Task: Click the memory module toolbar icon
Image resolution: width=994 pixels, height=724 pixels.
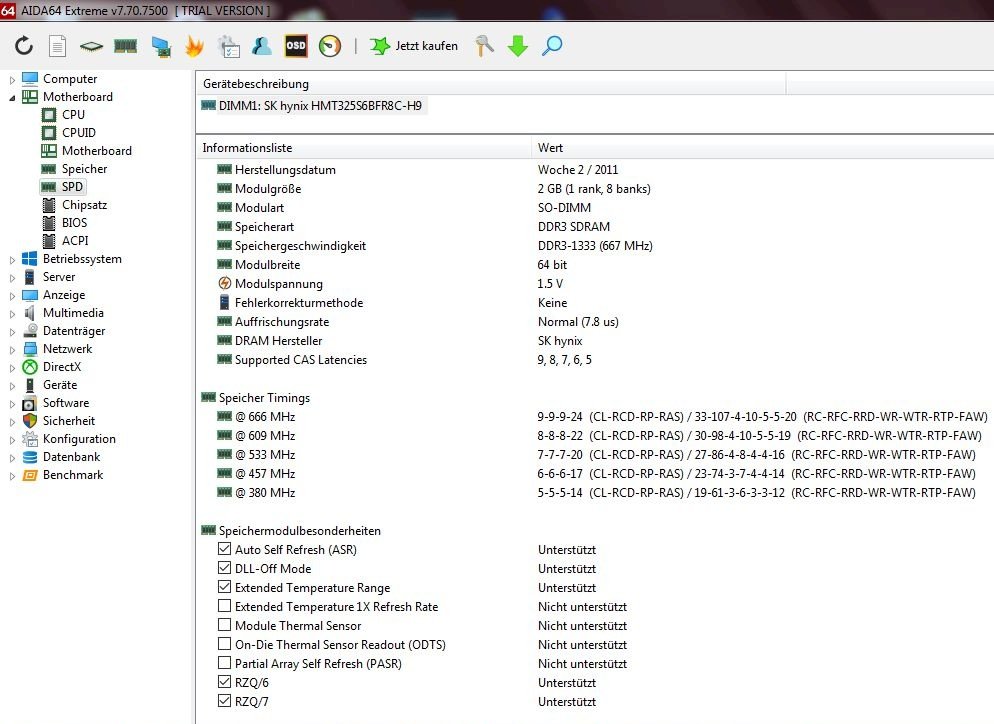Action: coord(125,46)
